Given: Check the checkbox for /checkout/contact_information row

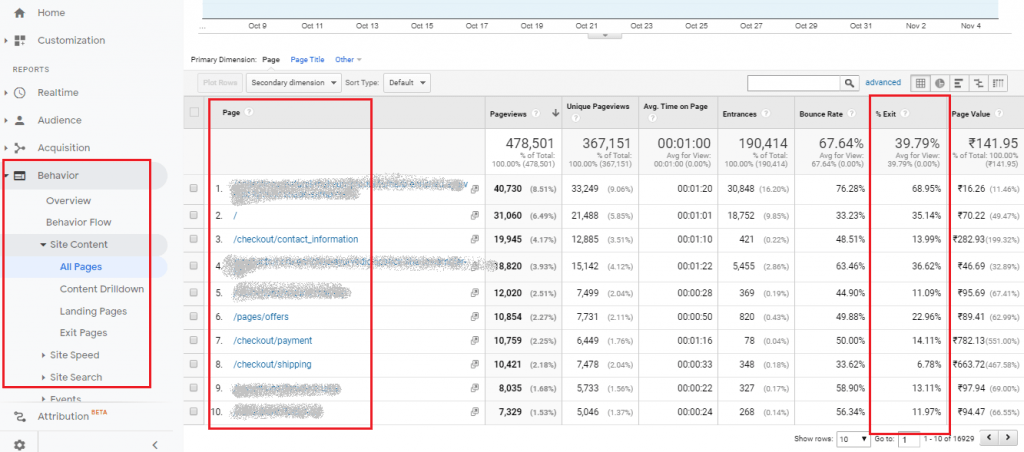Looking at the screenshot, I should point(193,240).
